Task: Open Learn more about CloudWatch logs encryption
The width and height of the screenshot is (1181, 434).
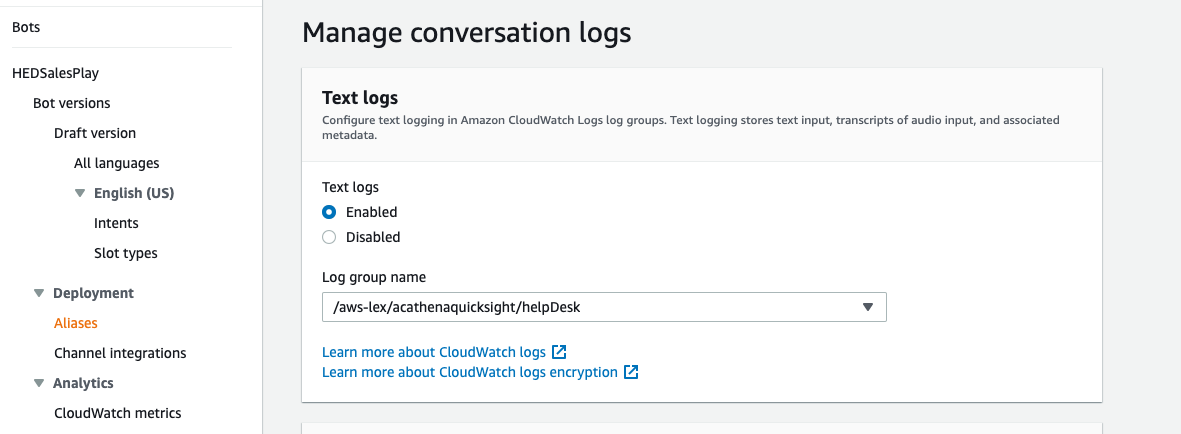Action: (x=469, y=372)
